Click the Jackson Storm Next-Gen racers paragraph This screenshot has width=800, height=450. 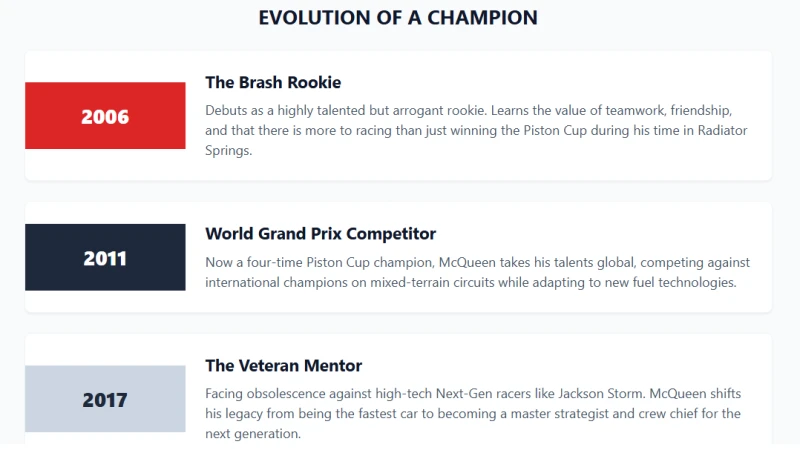click(x=473, y=413)
